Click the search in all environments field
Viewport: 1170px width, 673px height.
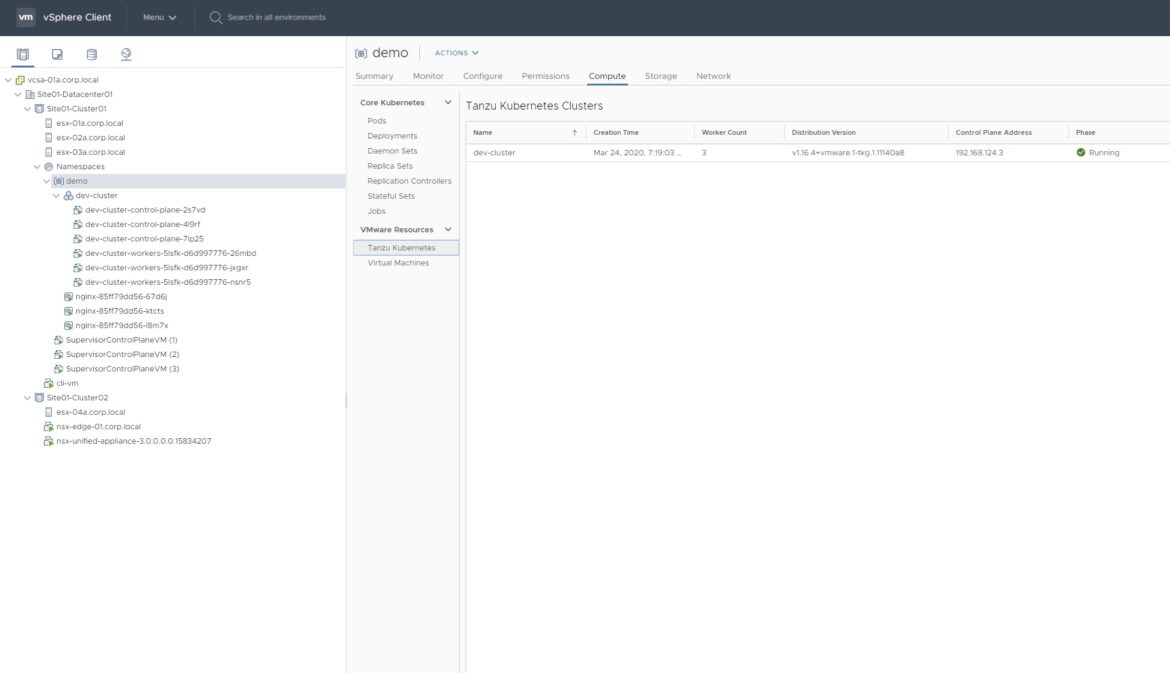(x=277, y=17)
